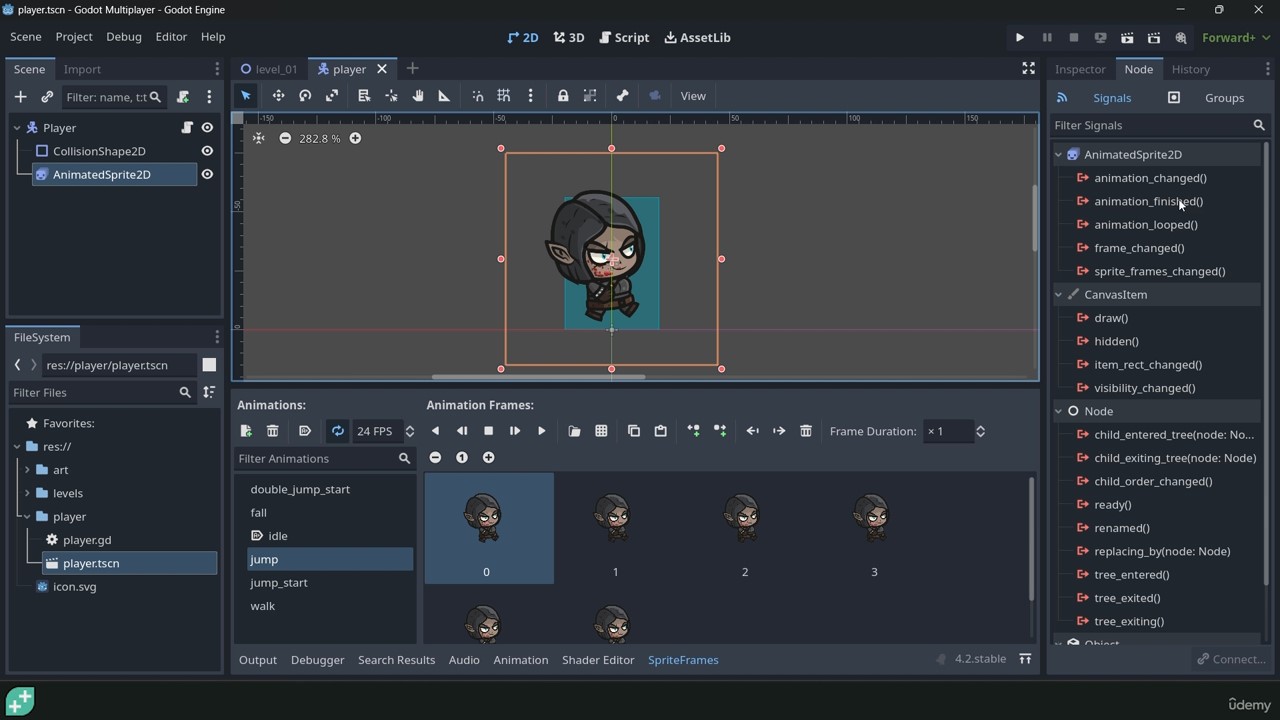This screenshot has width=1280, height=720.
Task: Move selected frame right
Action: click(779, 431)
